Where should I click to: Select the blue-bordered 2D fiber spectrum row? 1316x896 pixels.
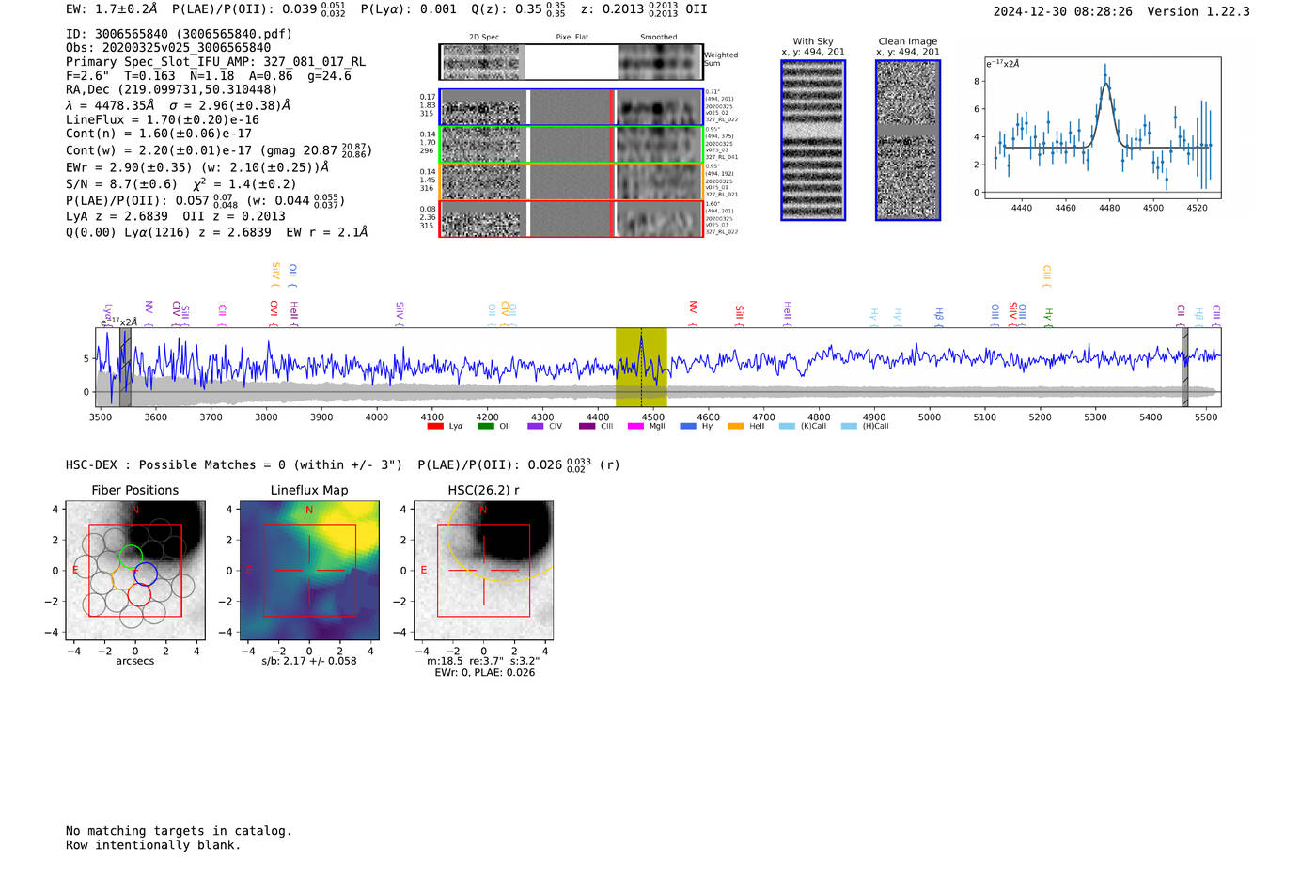(x=572, y=107)
